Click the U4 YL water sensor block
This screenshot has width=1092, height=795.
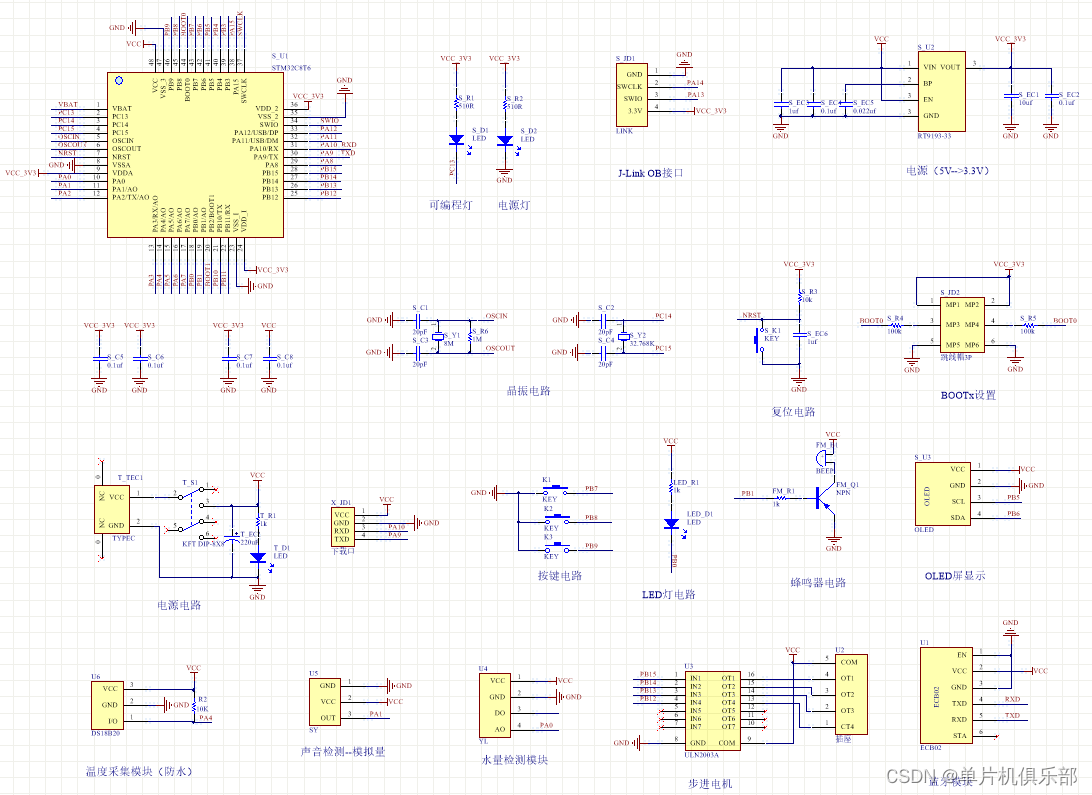pos(494,705)
